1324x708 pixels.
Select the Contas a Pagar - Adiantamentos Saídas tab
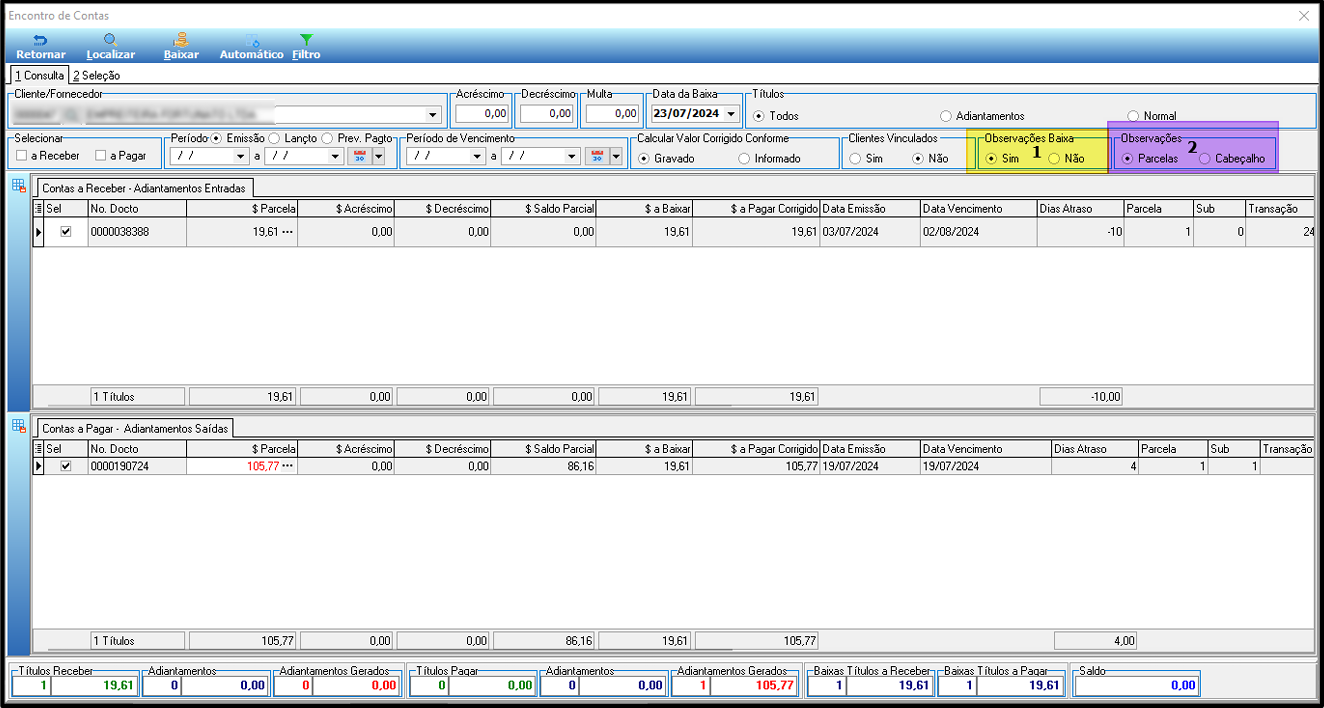tap(135, 428)
